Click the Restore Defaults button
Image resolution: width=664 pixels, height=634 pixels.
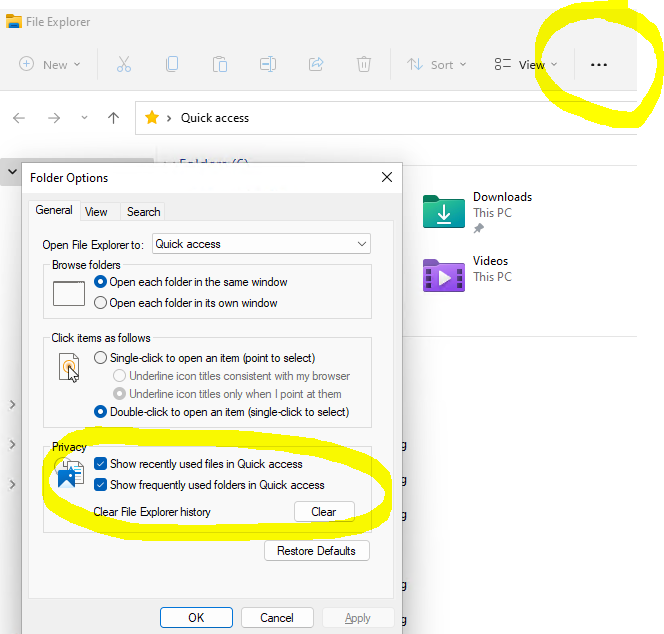316,551
